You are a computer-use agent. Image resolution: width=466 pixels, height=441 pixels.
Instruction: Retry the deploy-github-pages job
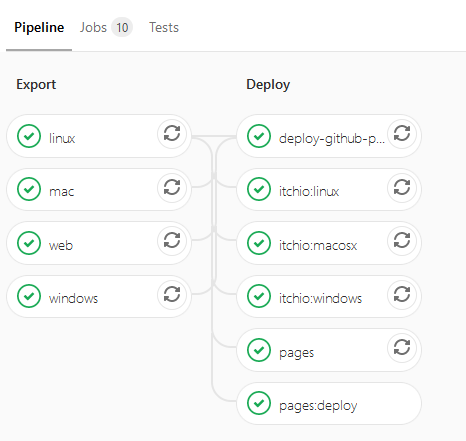pyautogui.click(x=402, y=134)
